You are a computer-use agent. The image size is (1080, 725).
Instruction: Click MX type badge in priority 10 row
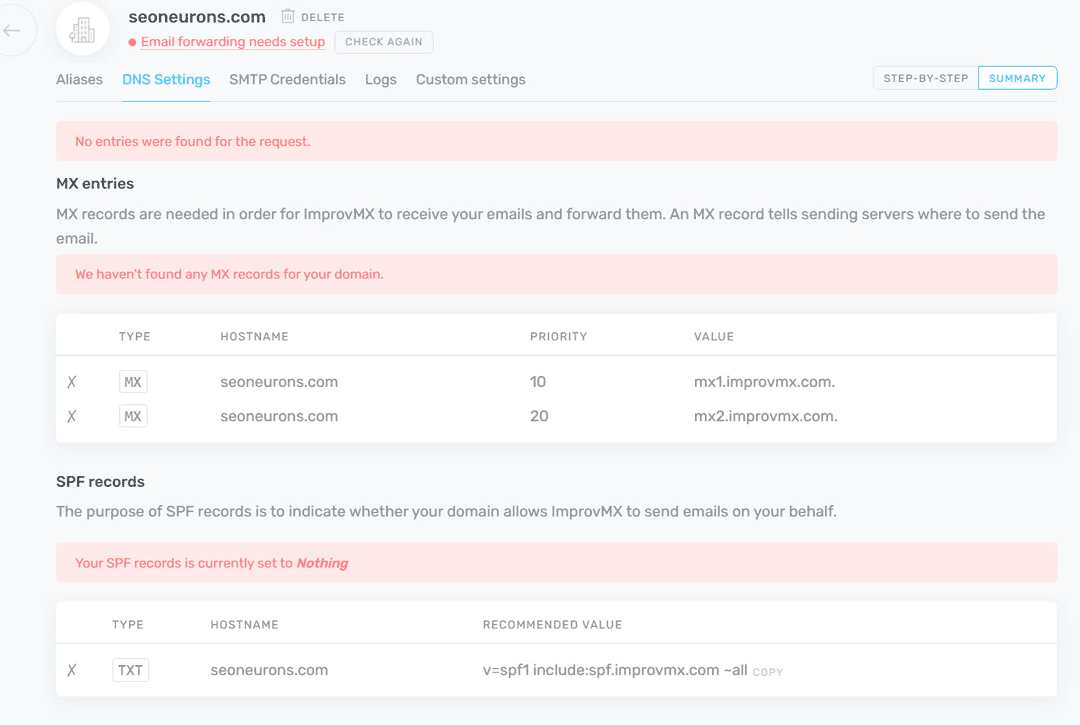pos(133,381)
